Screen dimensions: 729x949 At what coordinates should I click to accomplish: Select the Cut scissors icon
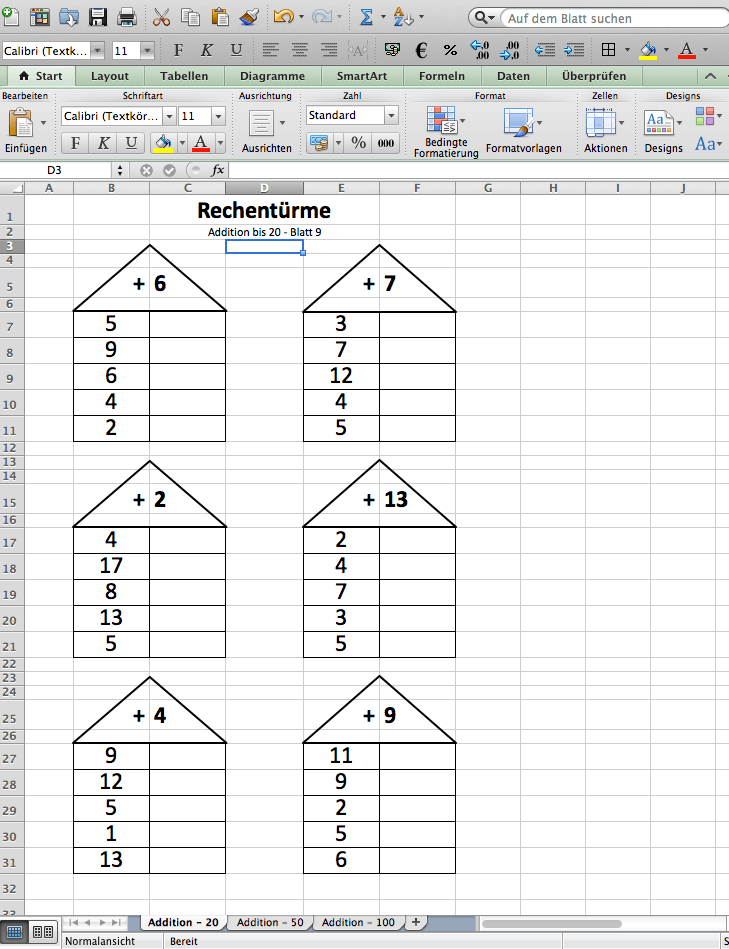click(x=162, y=17)
